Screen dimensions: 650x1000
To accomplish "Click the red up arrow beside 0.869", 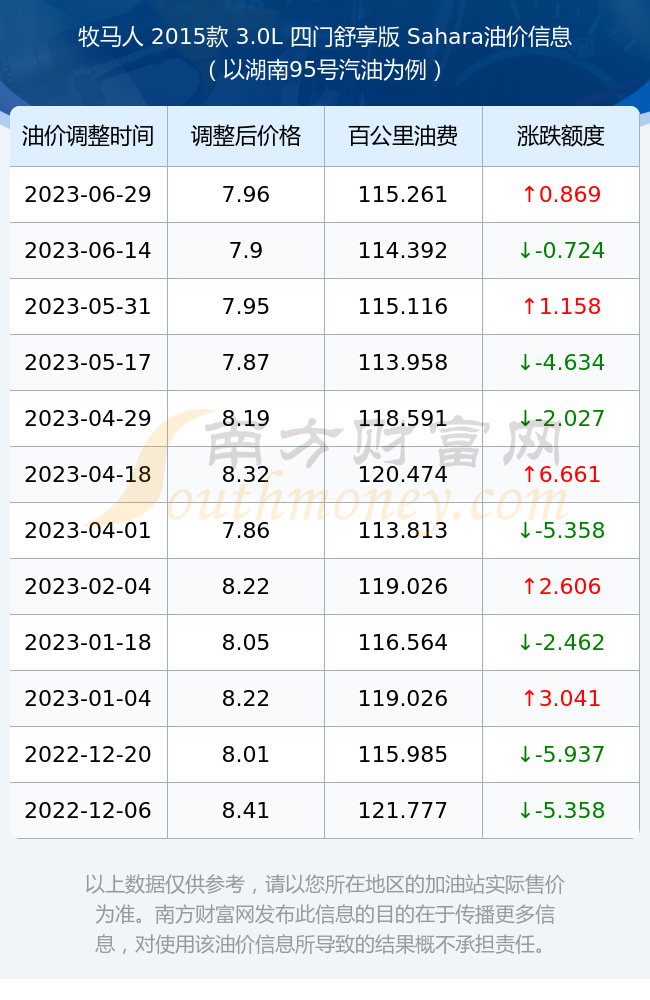I will (x=529, y=195).
